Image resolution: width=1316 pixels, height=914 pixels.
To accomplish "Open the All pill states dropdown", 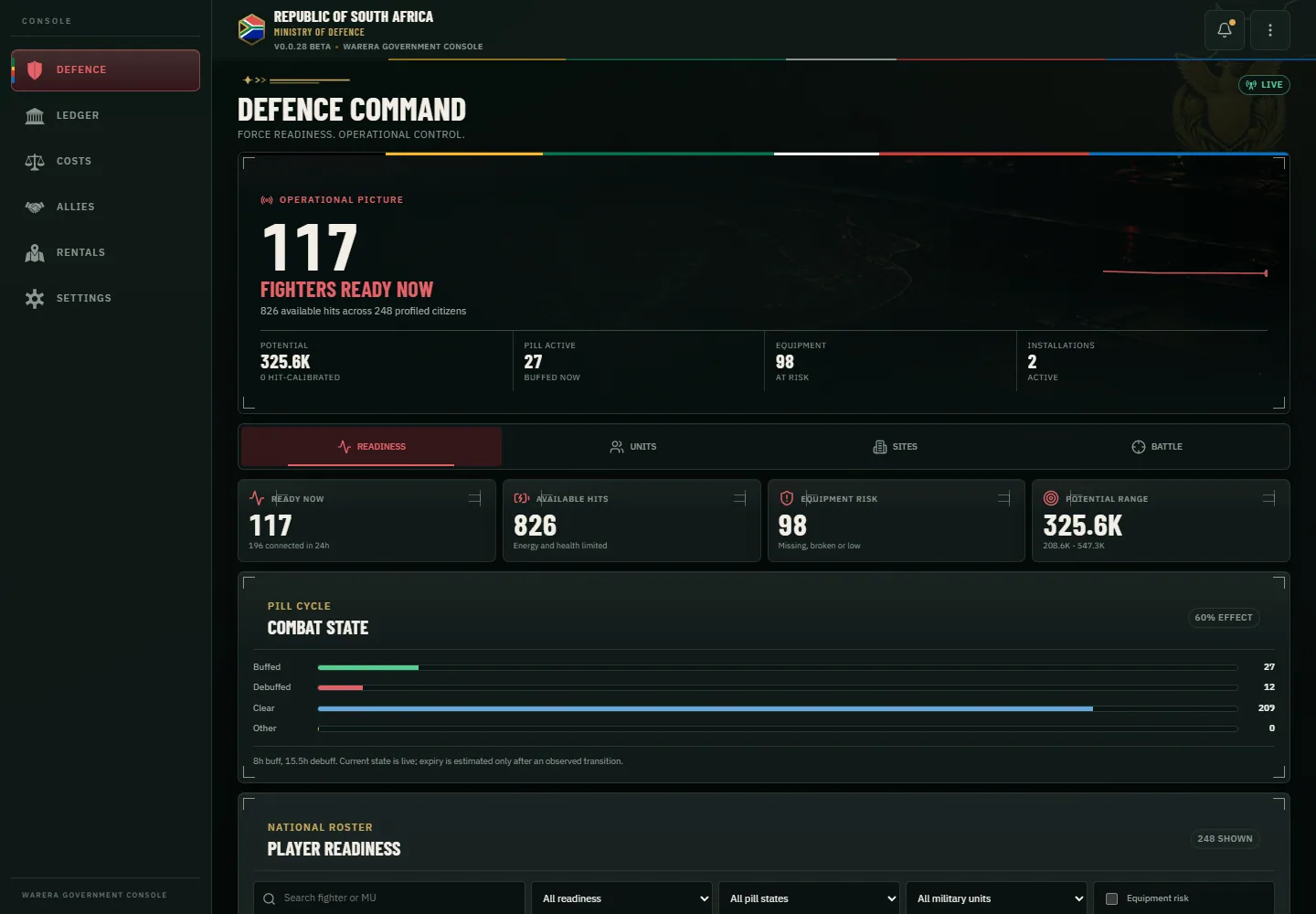I will click(x=809, y=898).
